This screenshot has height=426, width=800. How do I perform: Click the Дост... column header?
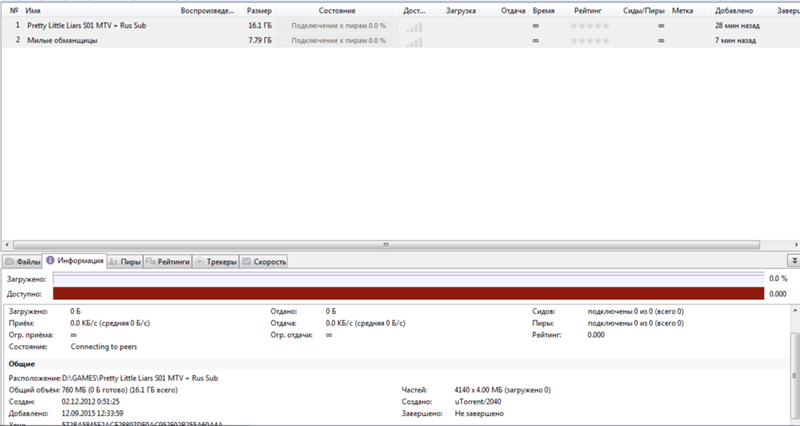tap(414, 10)
